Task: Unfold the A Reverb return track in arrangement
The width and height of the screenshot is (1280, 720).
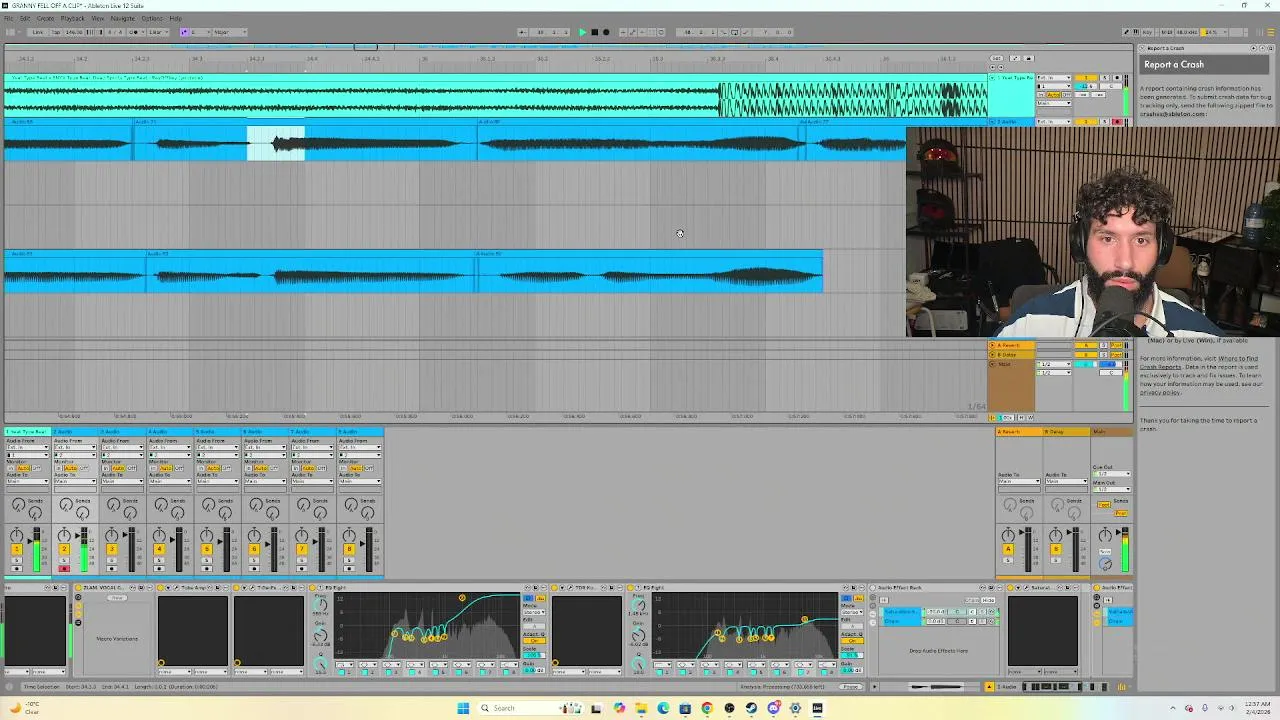Action: 992,345
